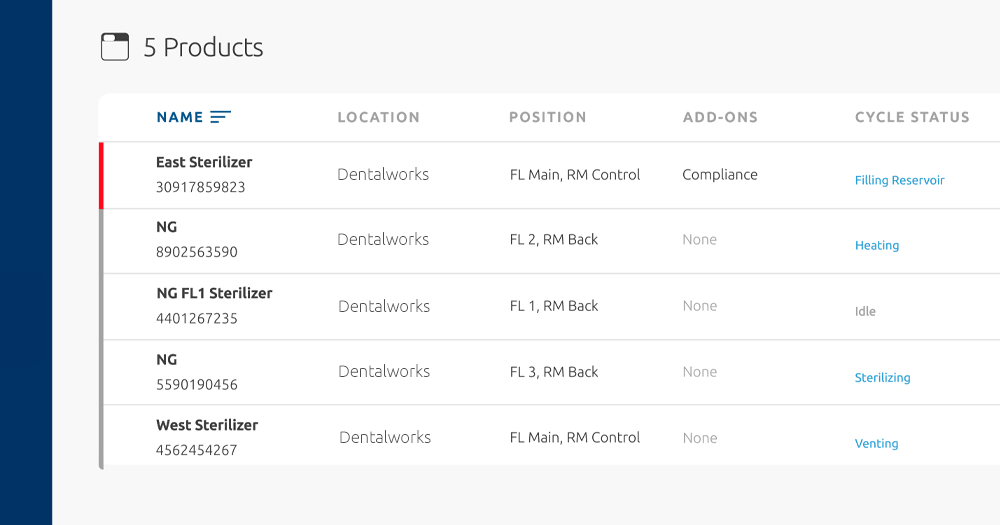Screen dimensions: 1000x525
Task: Toggle the sort icon beside NAME
Action: [x=221, y=117]
